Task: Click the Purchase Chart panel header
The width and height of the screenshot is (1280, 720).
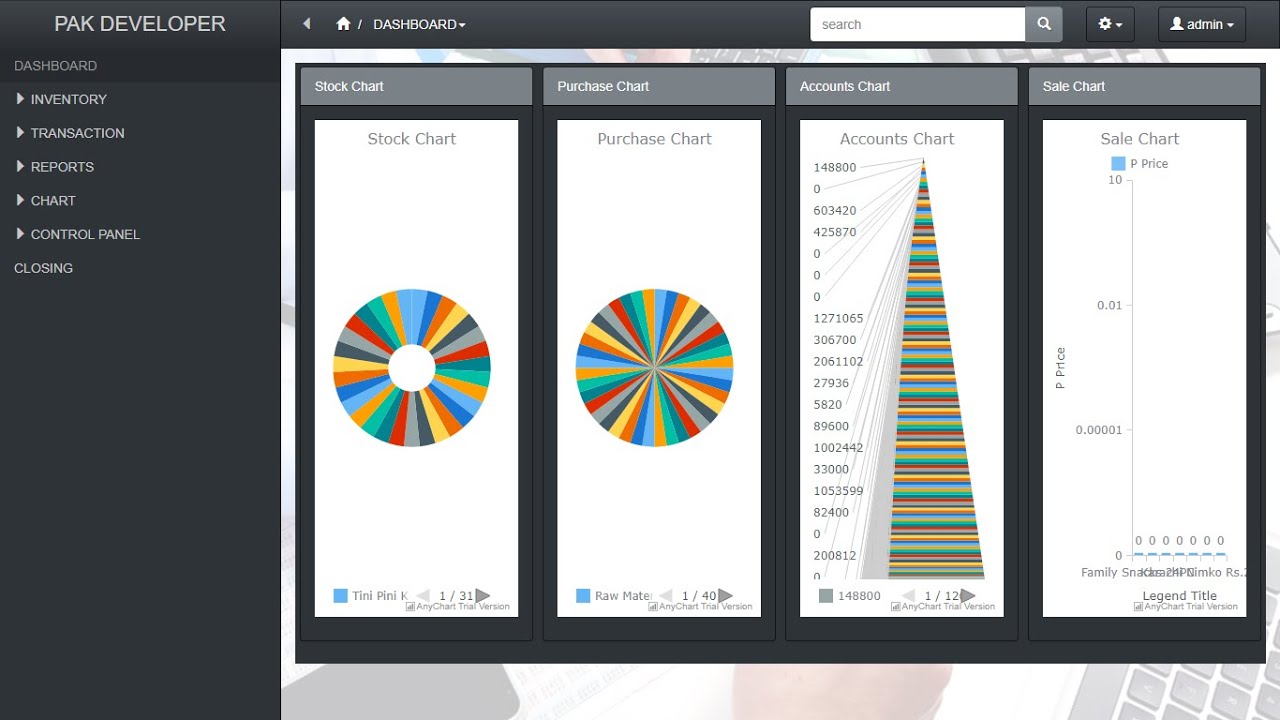Action: coord(659,87)
